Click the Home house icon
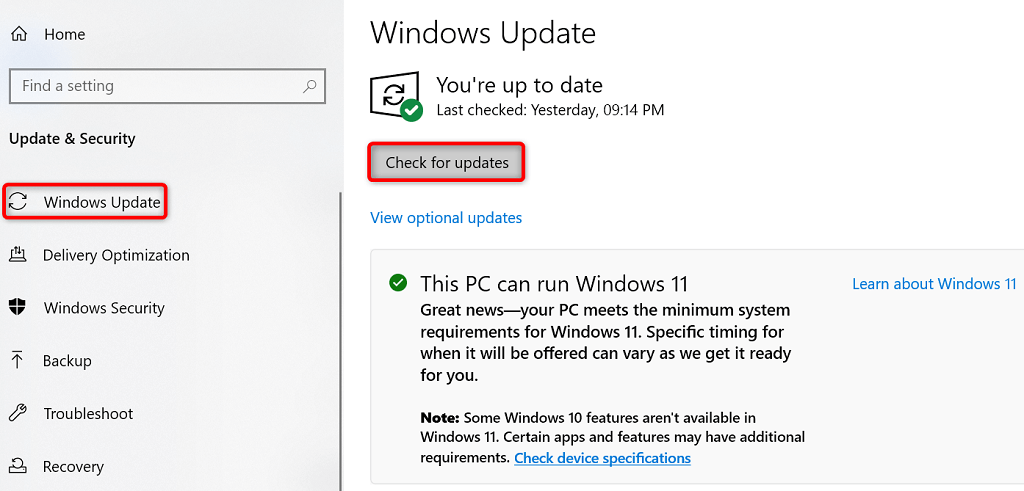The width and height of the screenshot is (1024, 491). click(18, 34)
